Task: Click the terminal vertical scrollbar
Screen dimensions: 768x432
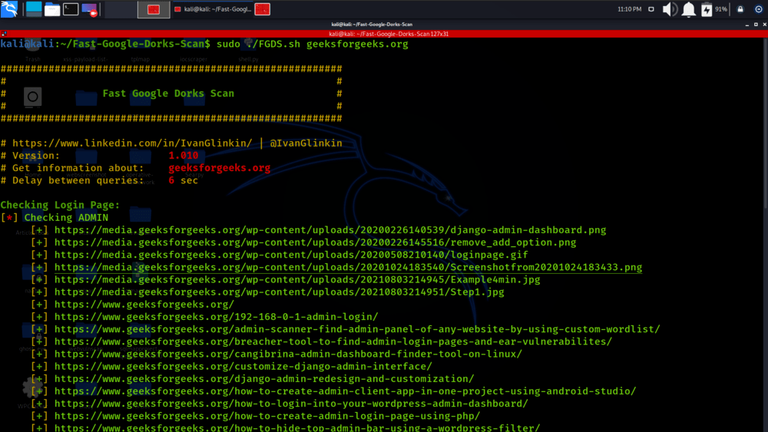Action: click(766, 122)
